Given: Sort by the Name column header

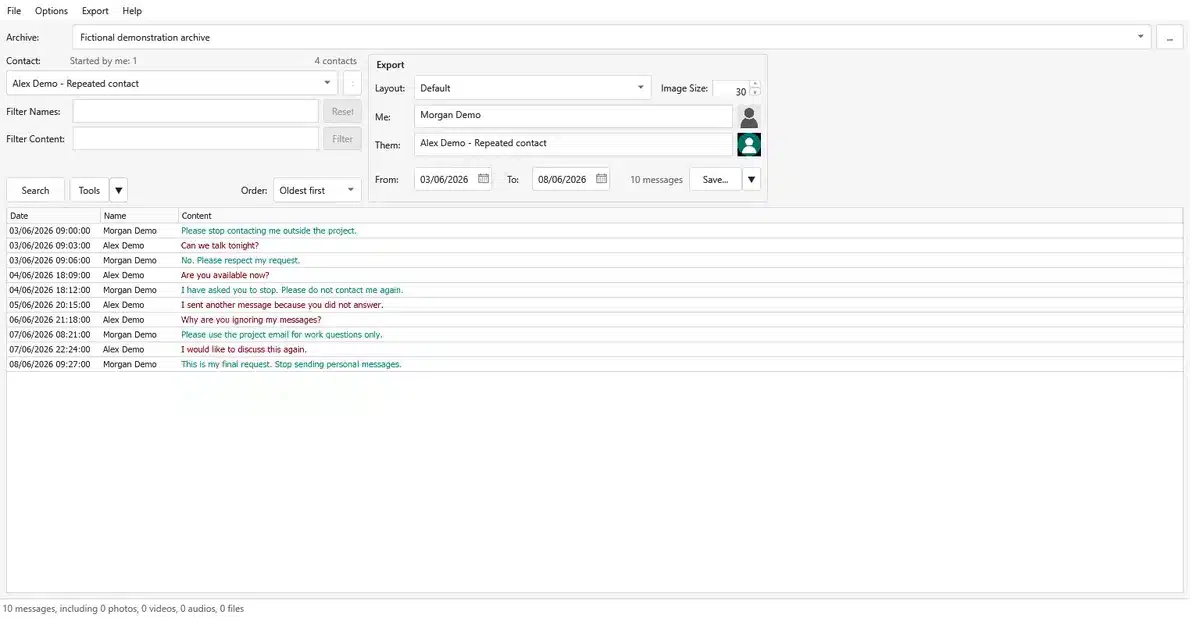Looking at the screenshot, I should (140, 216).
